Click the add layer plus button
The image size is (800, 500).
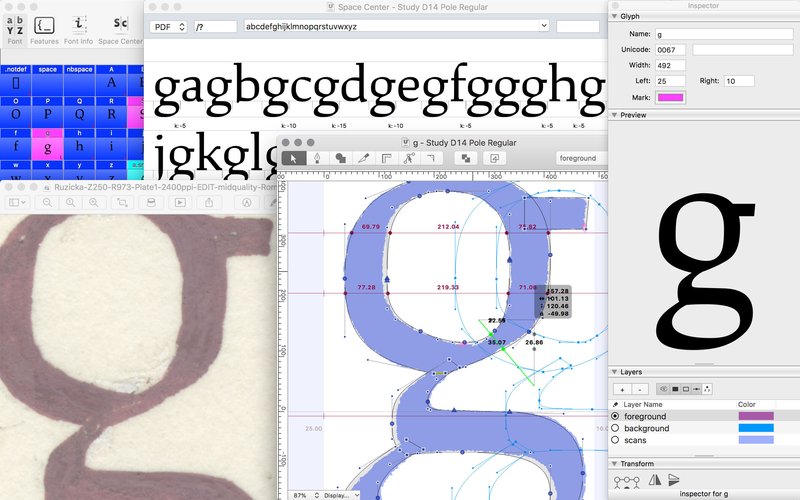coord(622,389)
